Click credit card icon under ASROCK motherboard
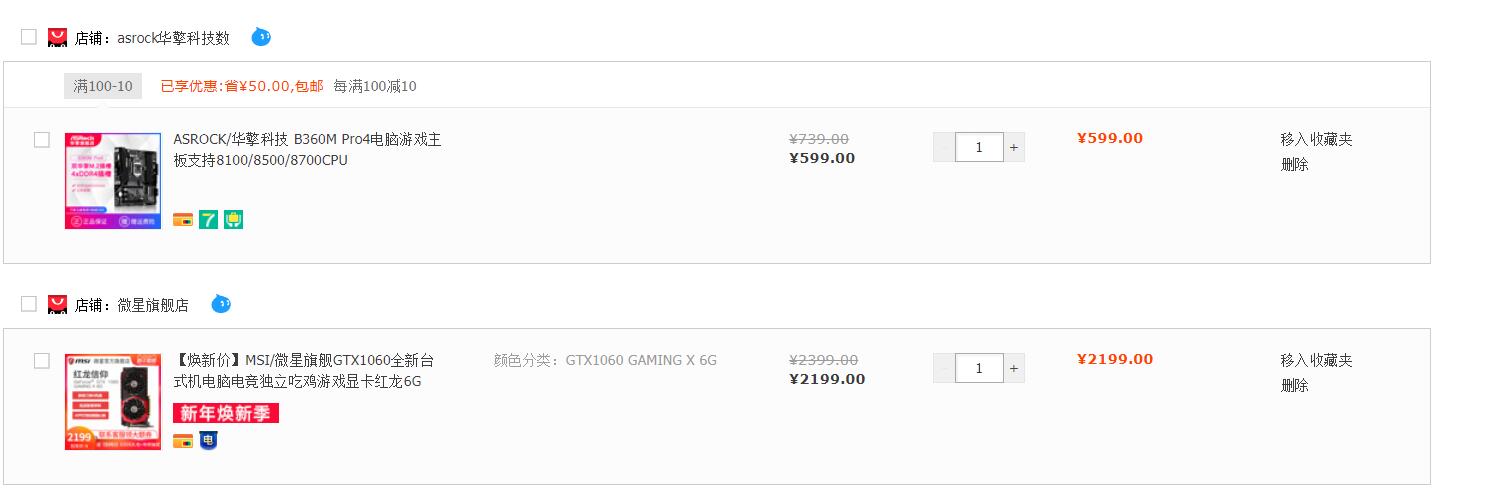The image size is (1493, 501). [x=183, y=219]
